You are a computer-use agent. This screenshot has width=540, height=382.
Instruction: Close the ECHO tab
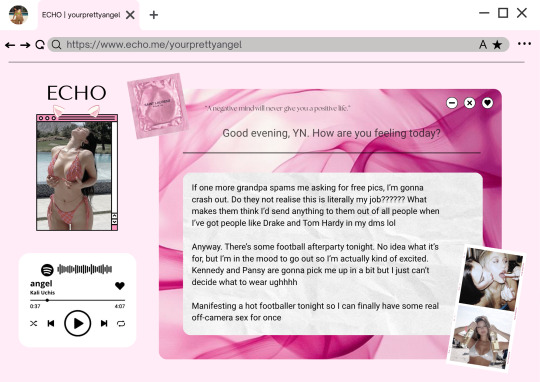(x=130, y=15)
